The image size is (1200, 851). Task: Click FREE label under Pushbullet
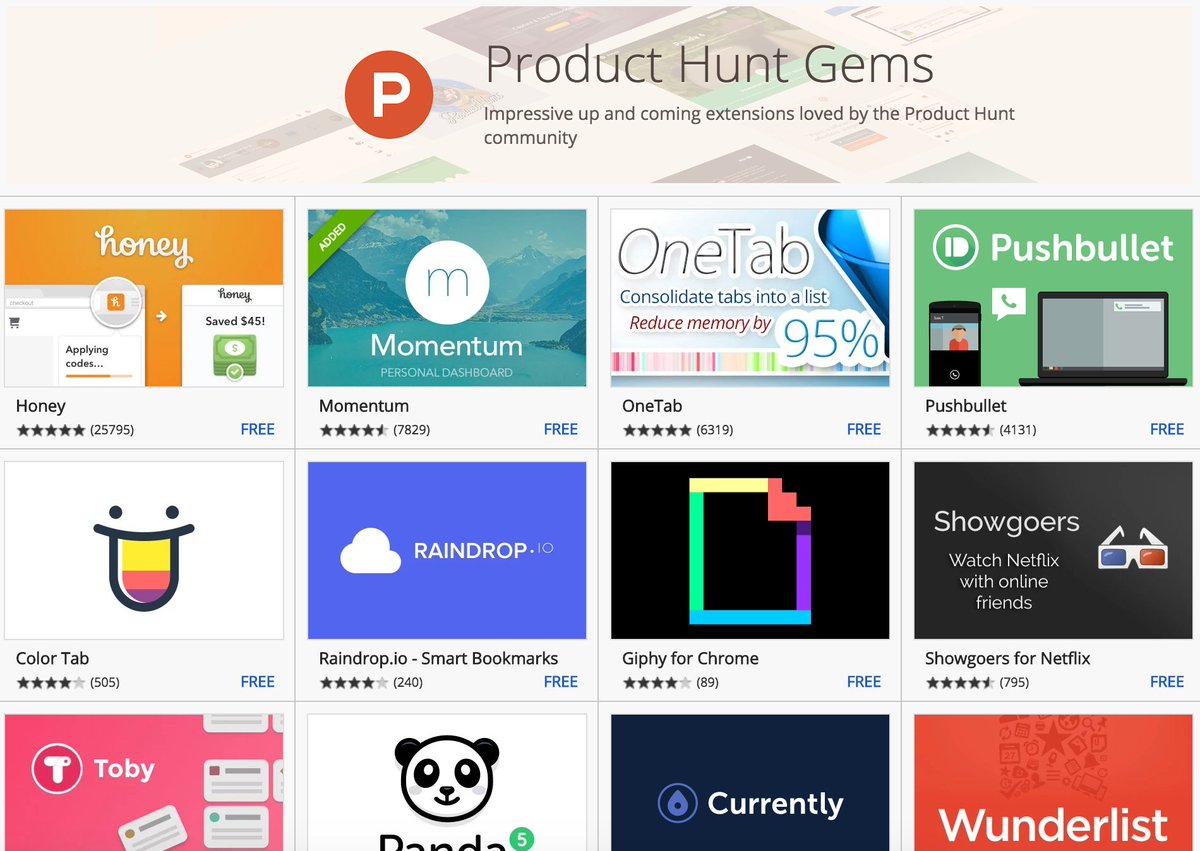click(x=1167, y=429)
